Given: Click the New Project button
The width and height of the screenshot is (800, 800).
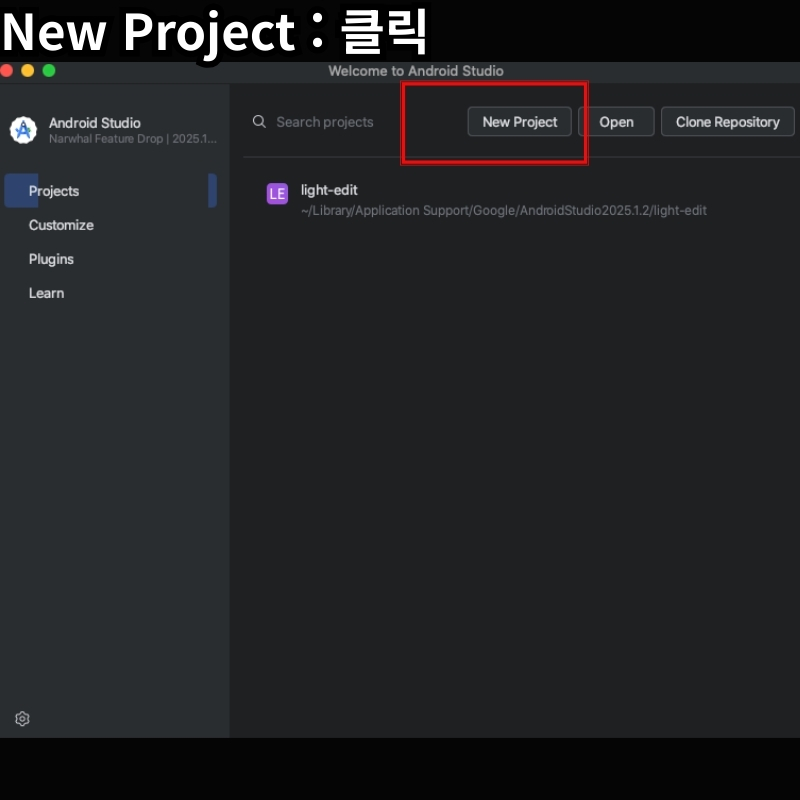Looking at the screenshot, I should tap(519, 121).
